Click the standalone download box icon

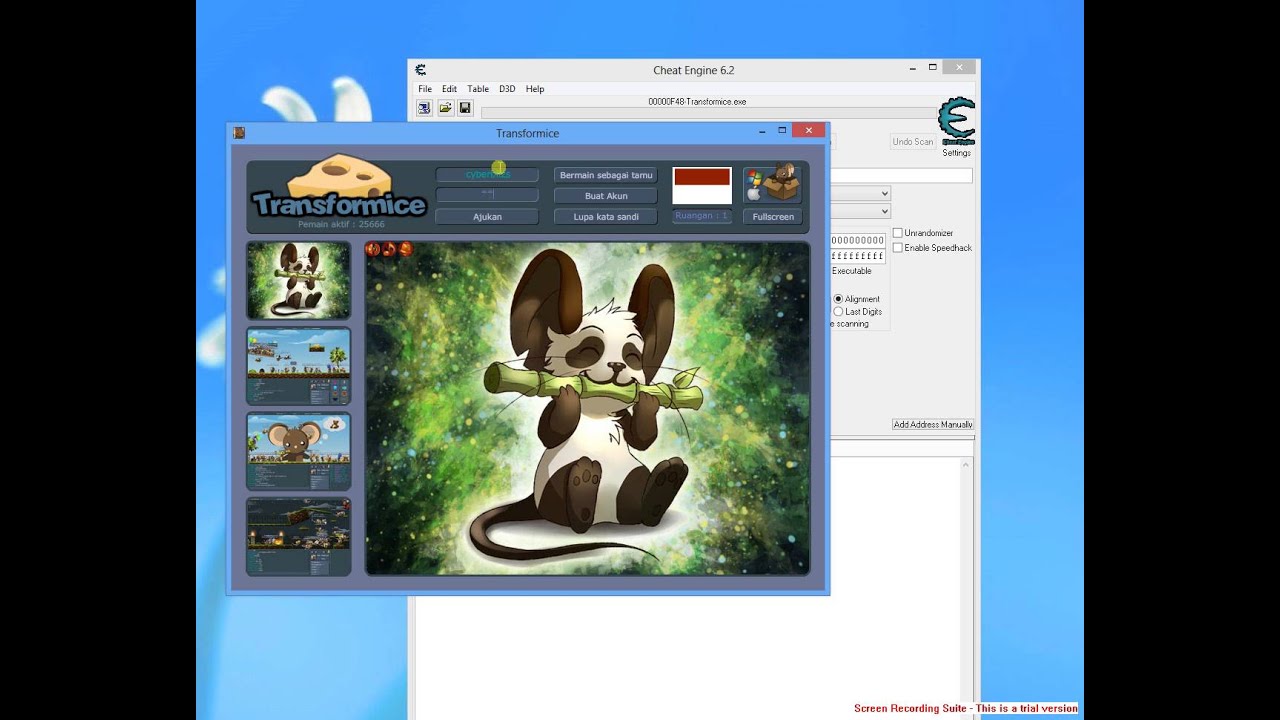(772, 184)
